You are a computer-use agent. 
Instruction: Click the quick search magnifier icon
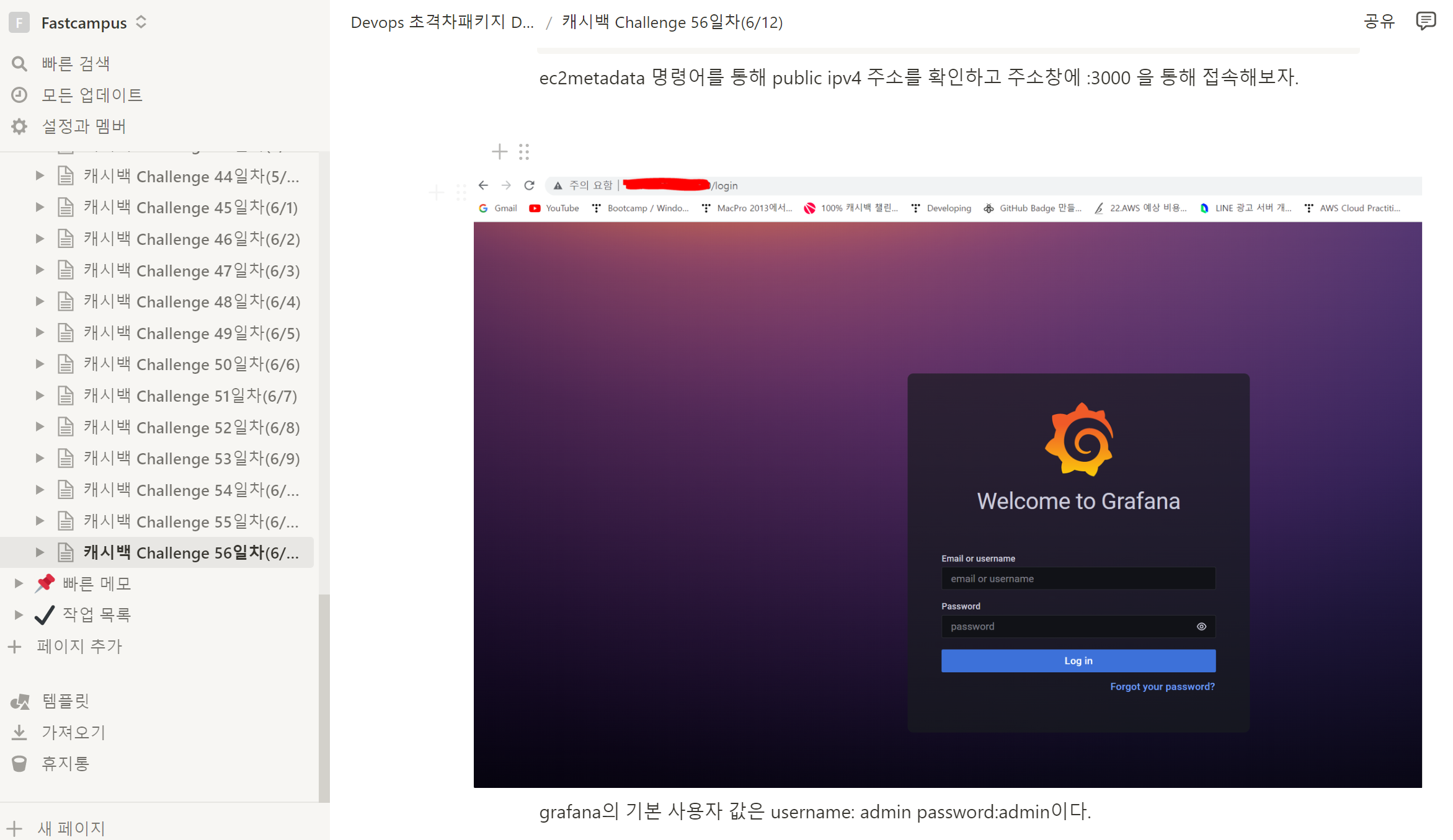coord(19,64)
